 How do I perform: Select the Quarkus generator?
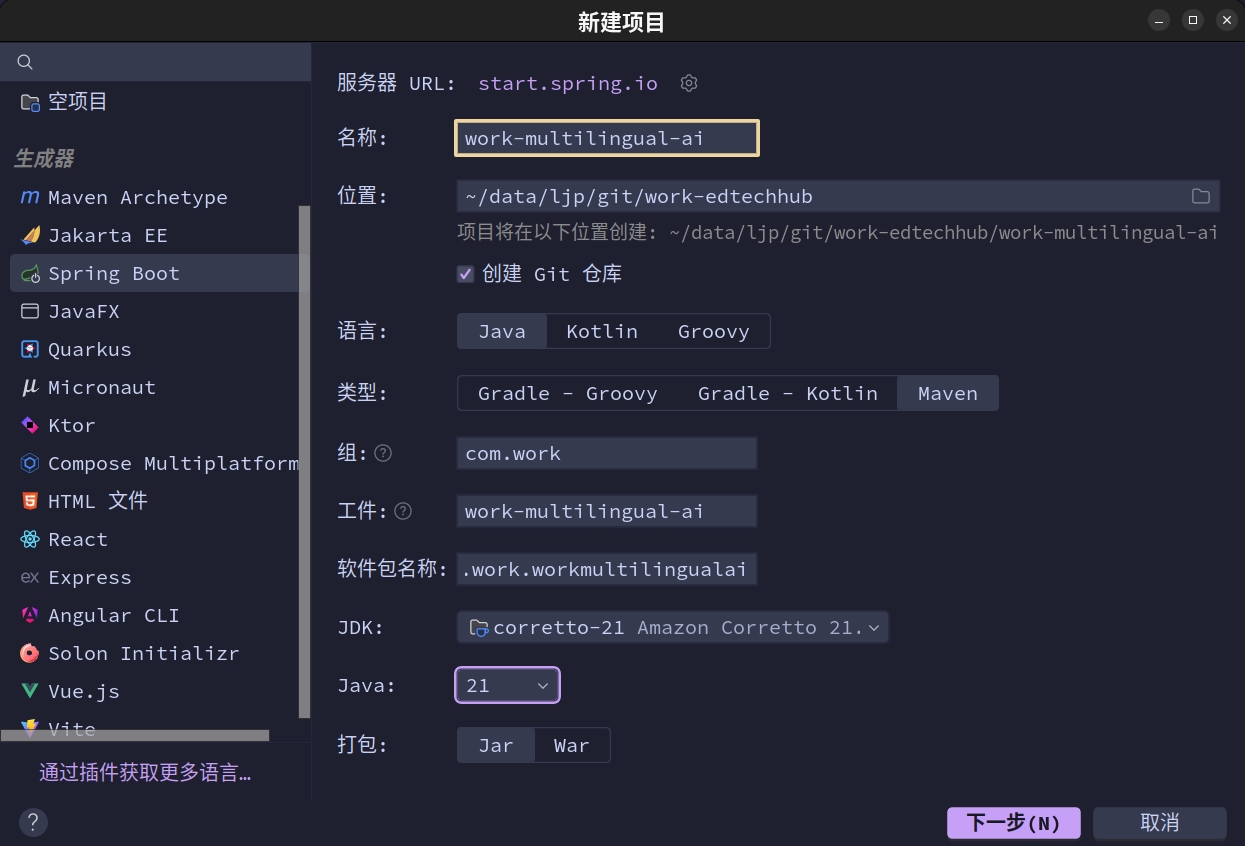click(x=90, y=349)
